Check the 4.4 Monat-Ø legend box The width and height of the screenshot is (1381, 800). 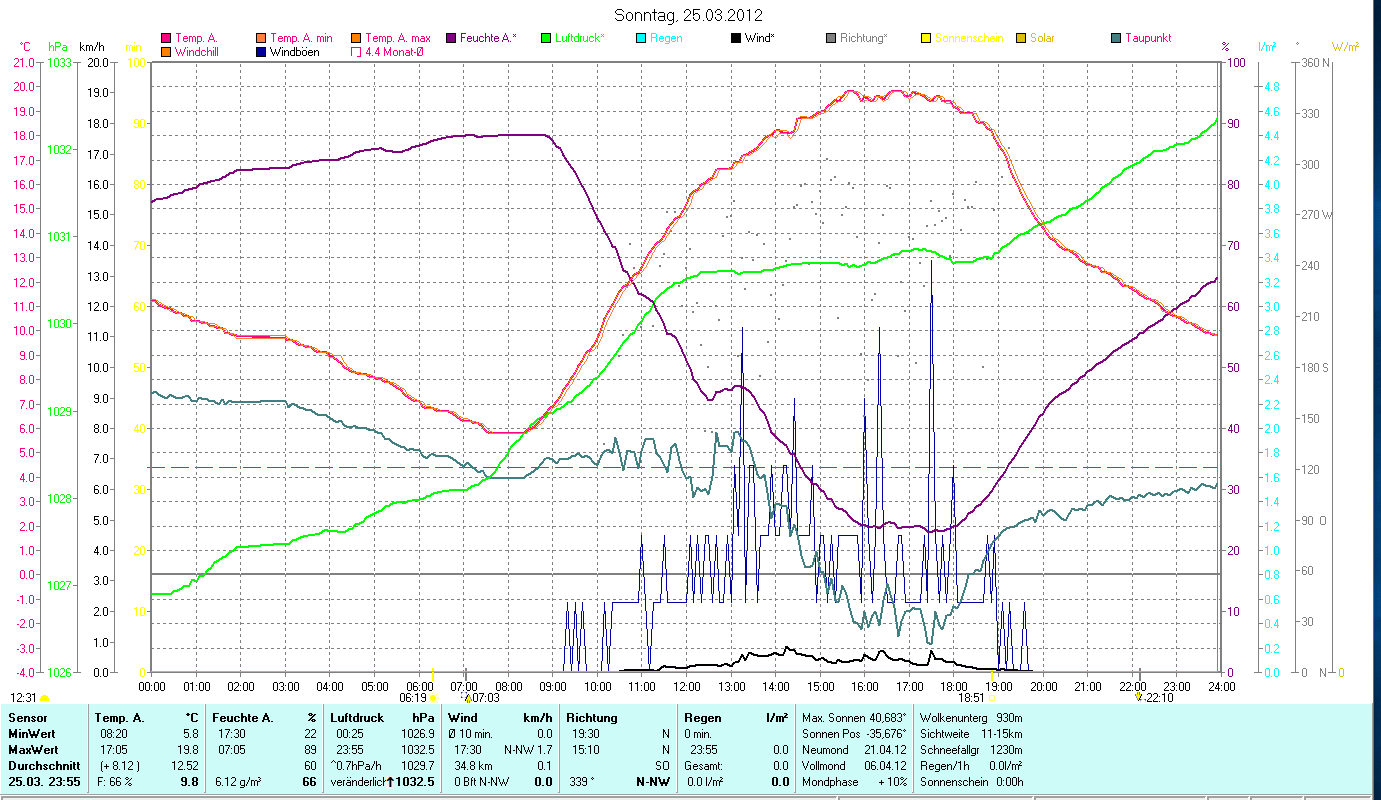pyautogui.click(x=356, y=51)
